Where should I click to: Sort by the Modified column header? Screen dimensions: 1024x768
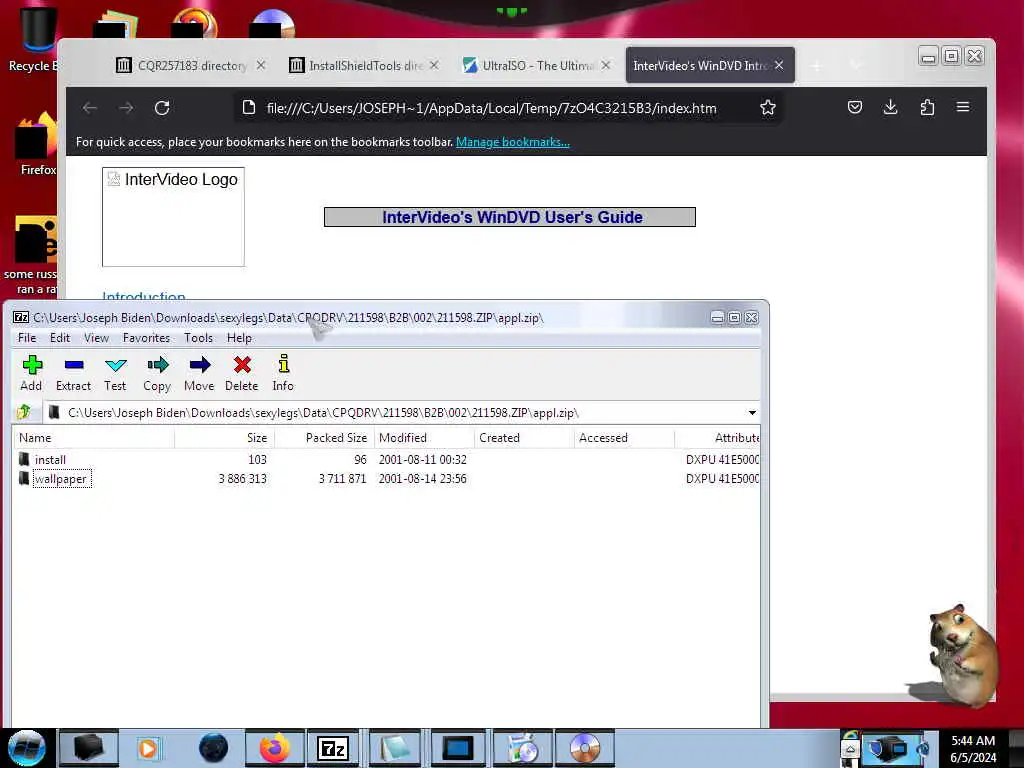[x=424, y=438]
